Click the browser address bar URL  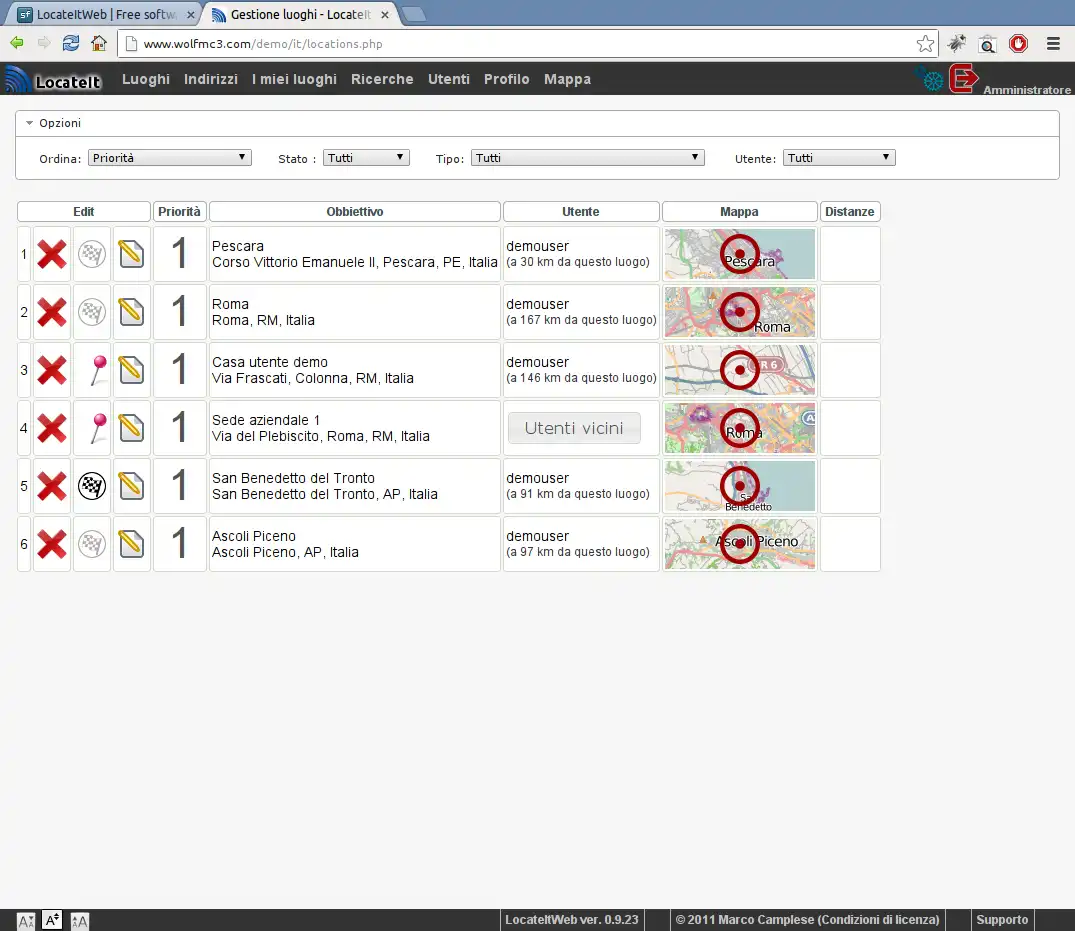[x=263, y=44]
